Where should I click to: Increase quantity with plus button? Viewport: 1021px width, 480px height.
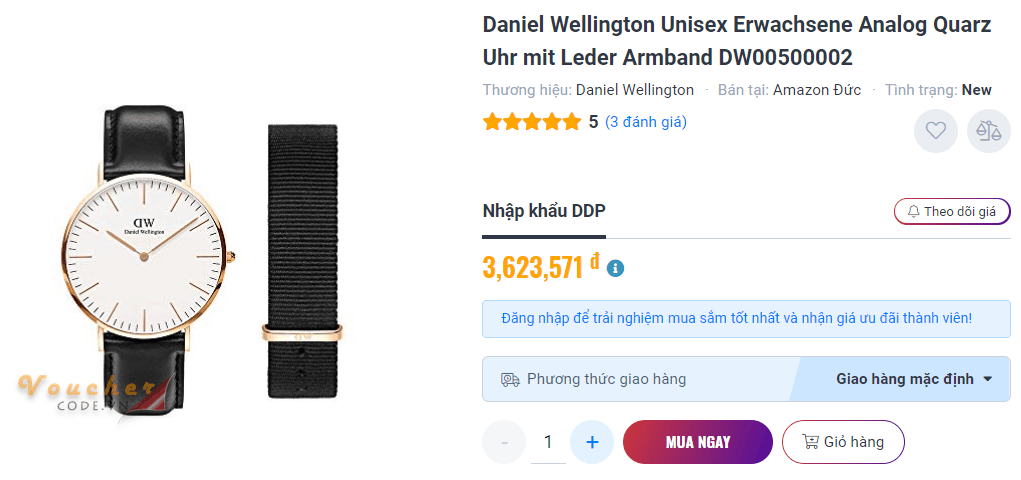coord(592,442)
